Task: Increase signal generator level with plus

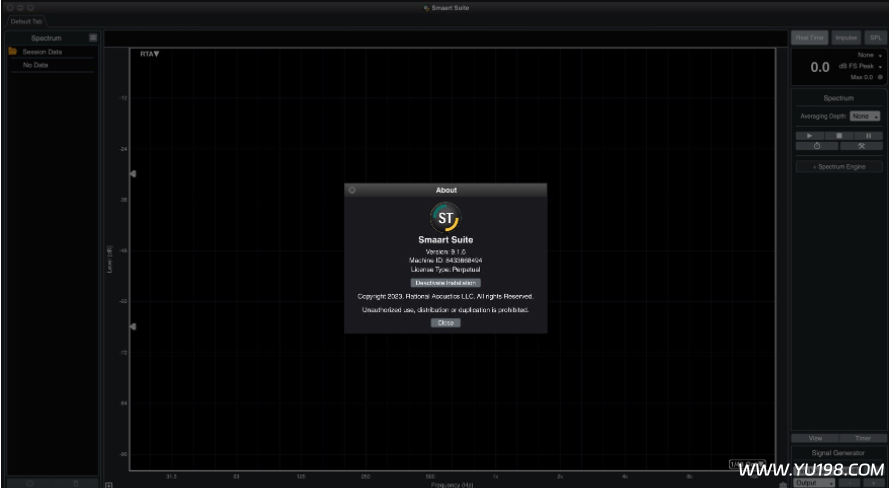Action: pyautogui.click(x=873, y=483)
